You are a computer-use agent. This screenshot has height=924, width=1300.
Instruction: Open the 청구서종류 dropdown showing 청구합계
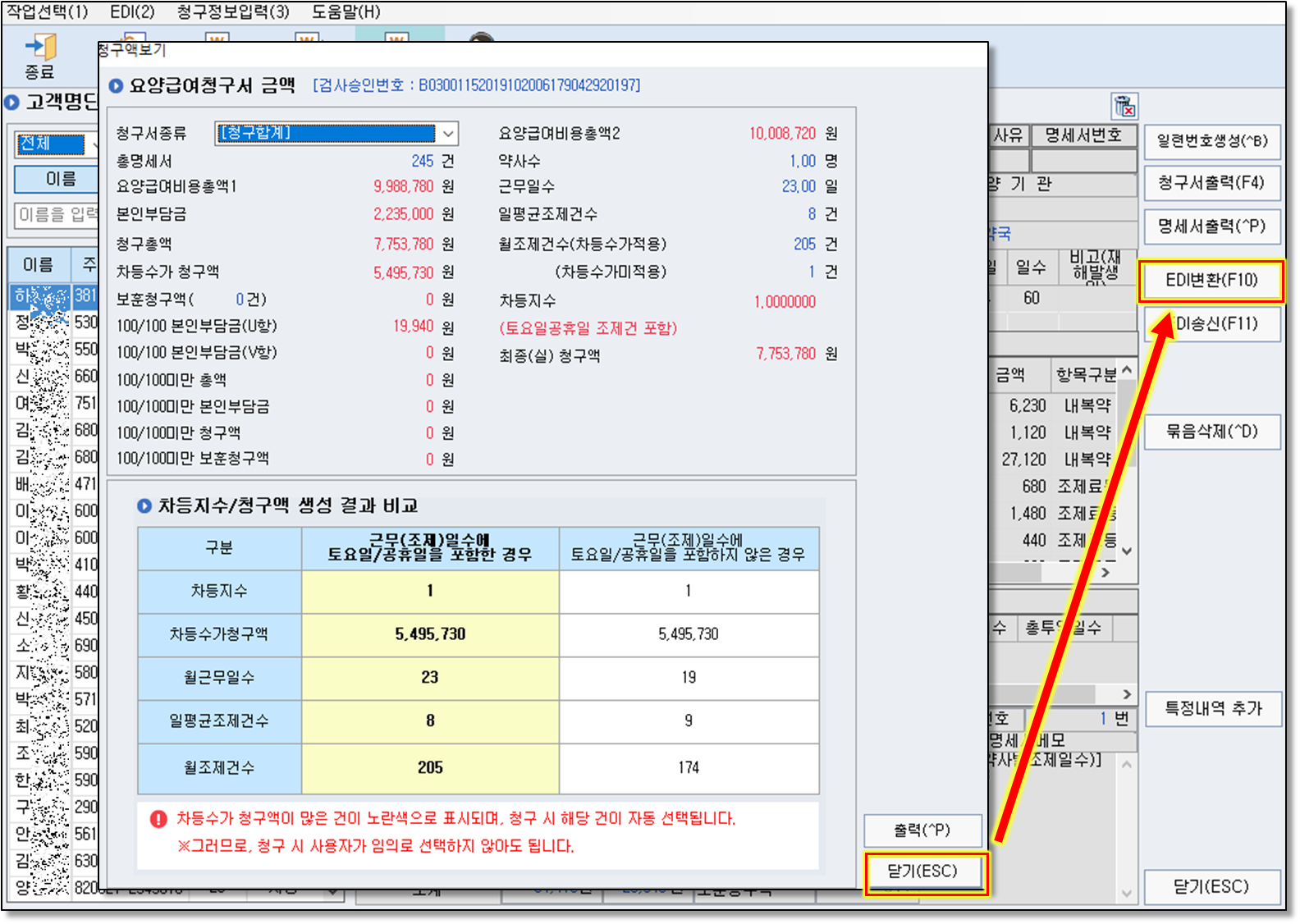tap(336, 133)
